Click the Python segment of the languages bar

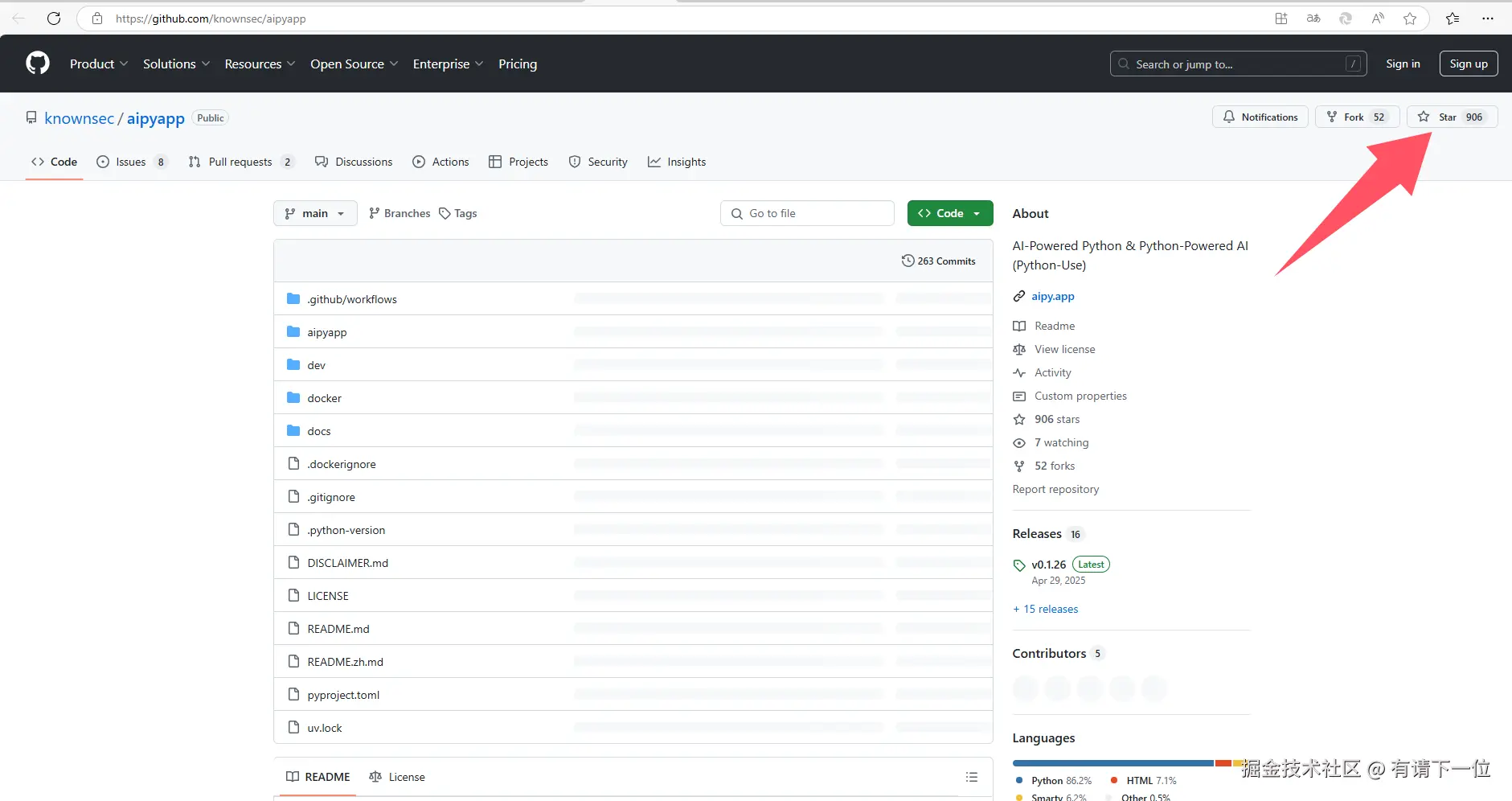(1113, 763)
